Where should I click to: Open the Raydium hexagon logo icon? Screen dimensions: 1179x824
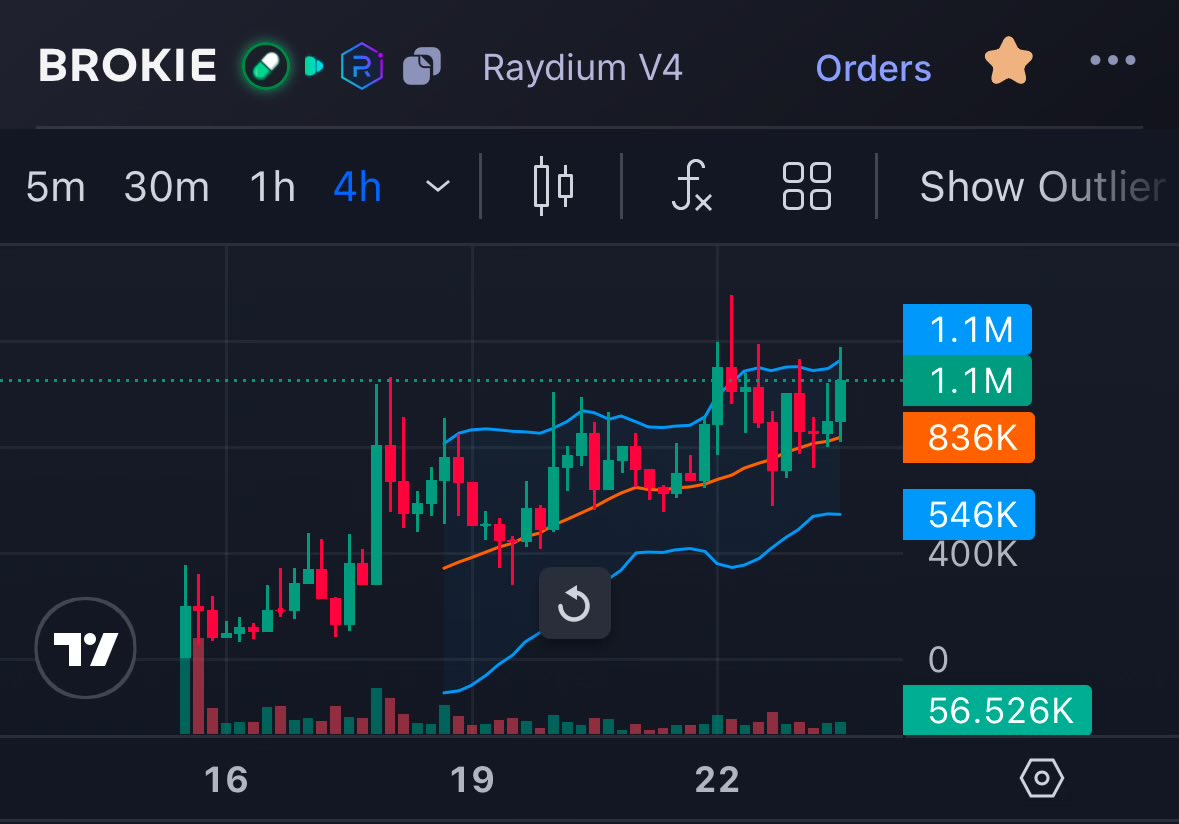tap(362, 66)
